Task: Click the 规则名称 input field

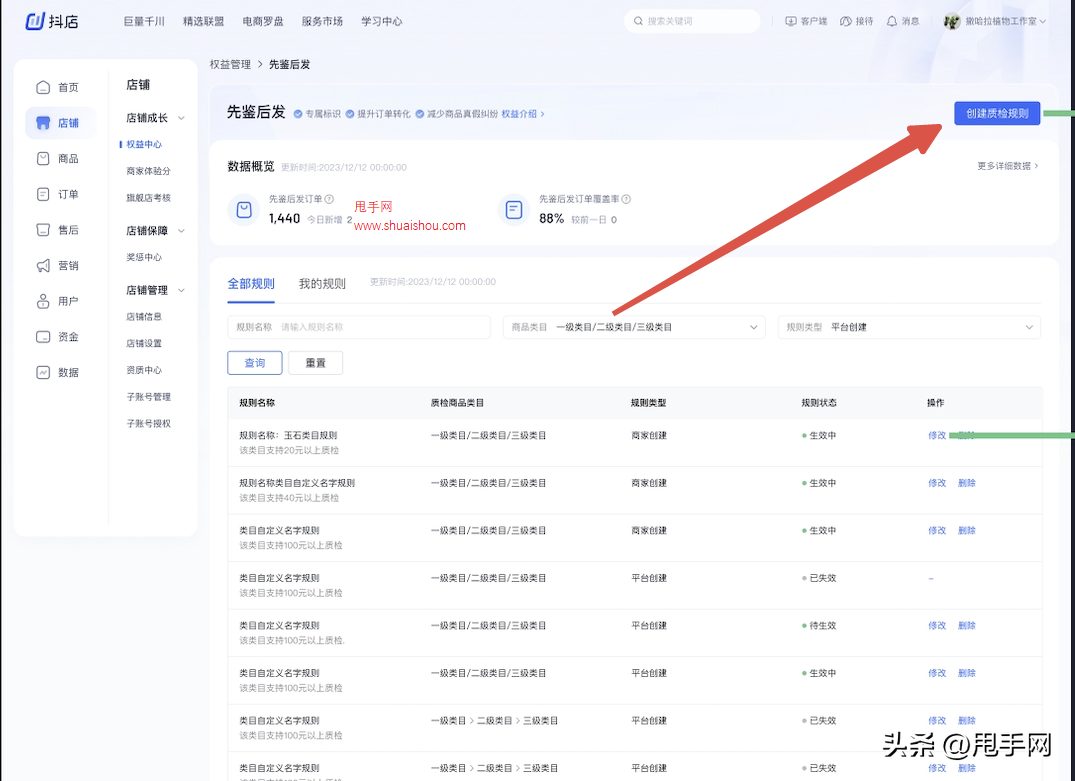Action: [380, 327]
